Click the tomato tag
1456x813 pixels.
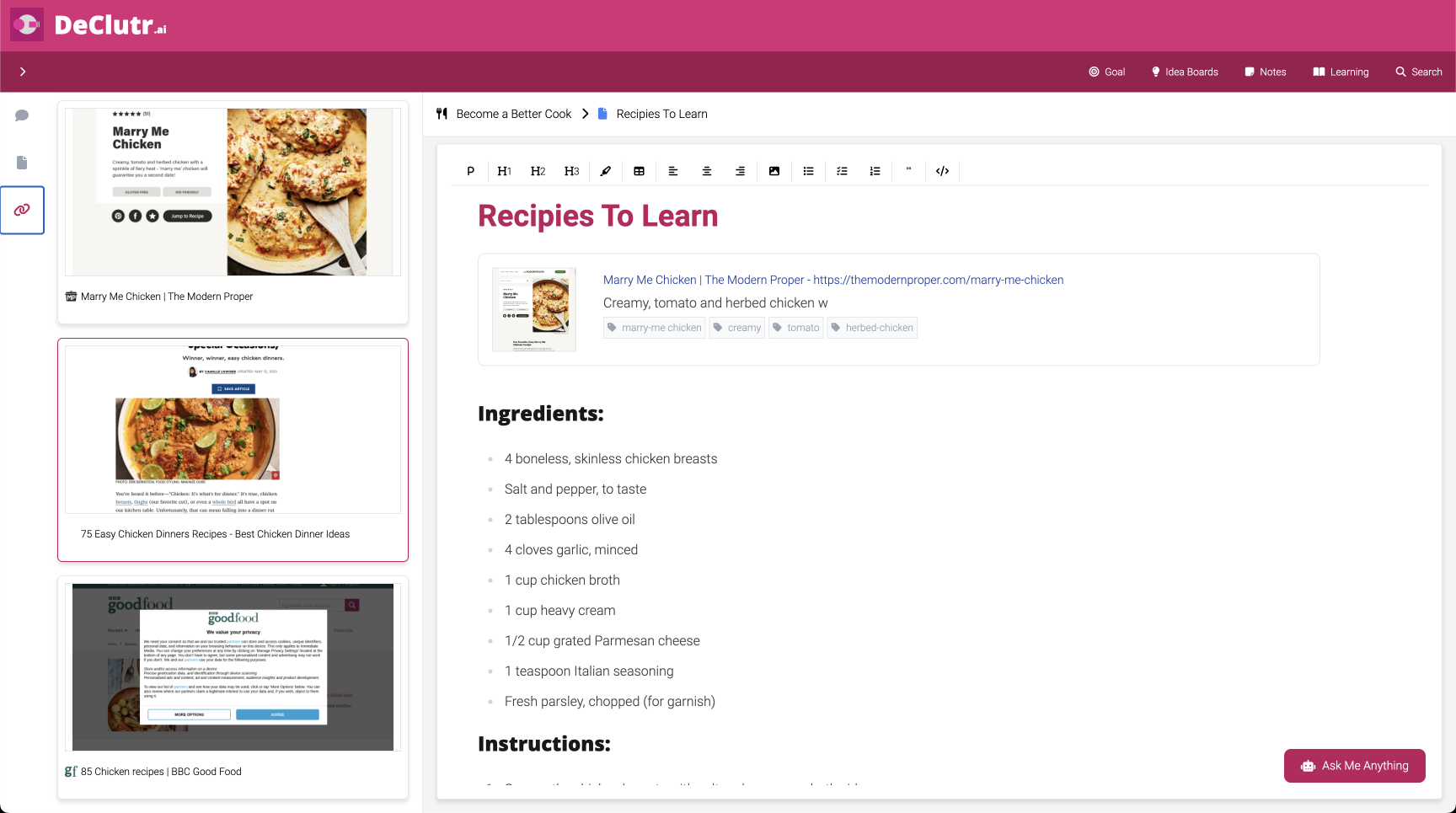796,328
